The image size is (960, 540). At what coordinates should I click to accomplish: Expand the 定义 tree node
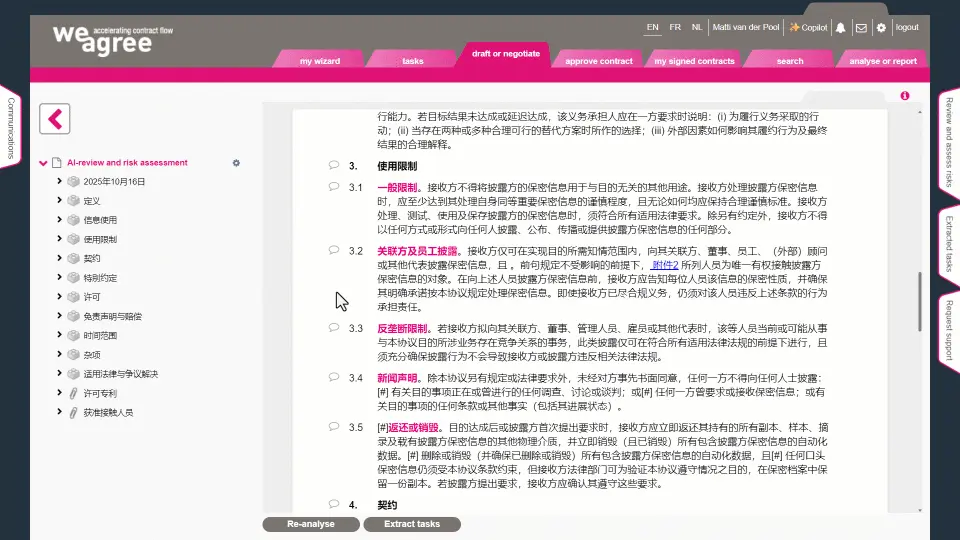point(59,200)
